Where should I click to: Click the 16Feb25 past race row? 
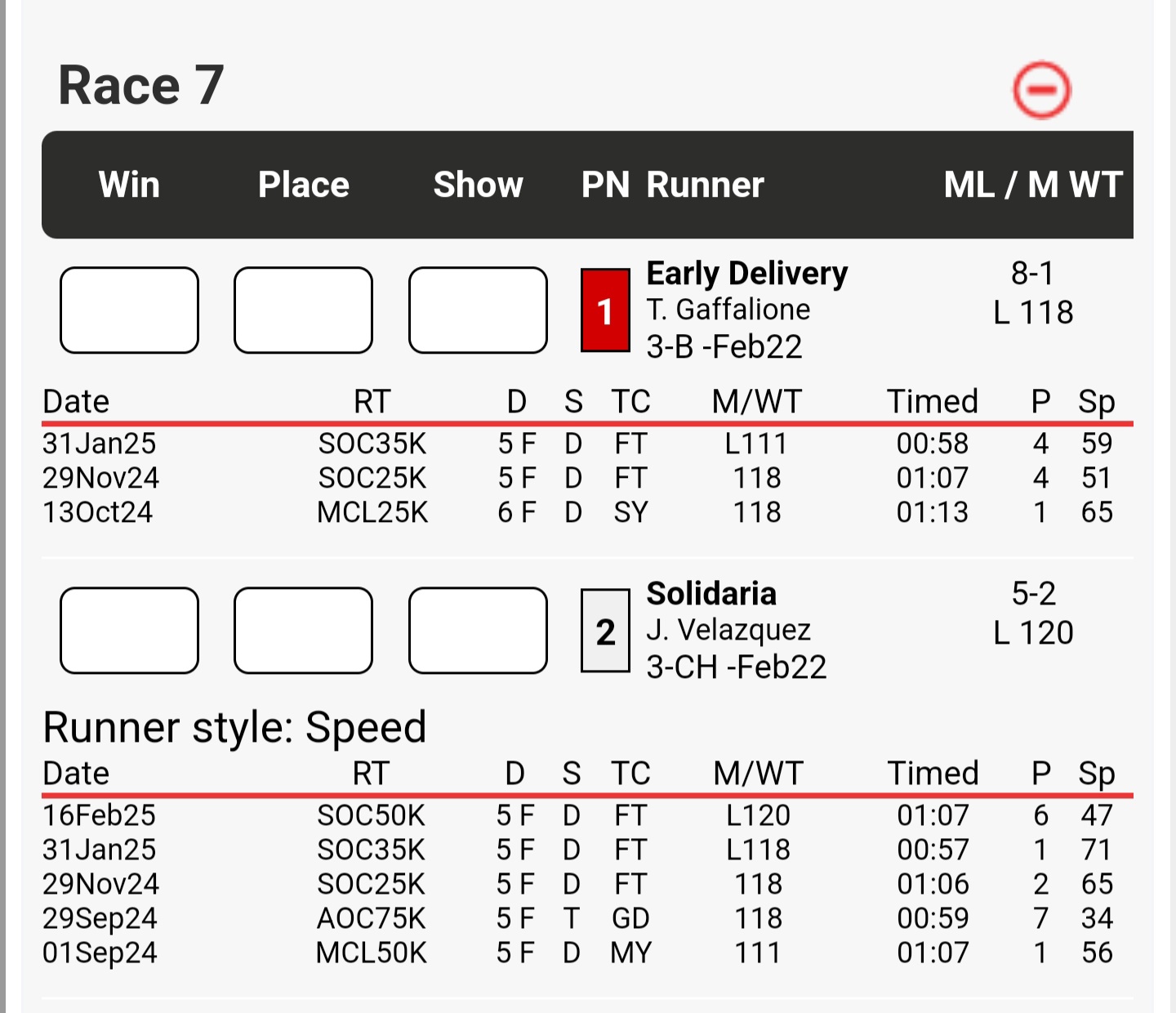587,815
